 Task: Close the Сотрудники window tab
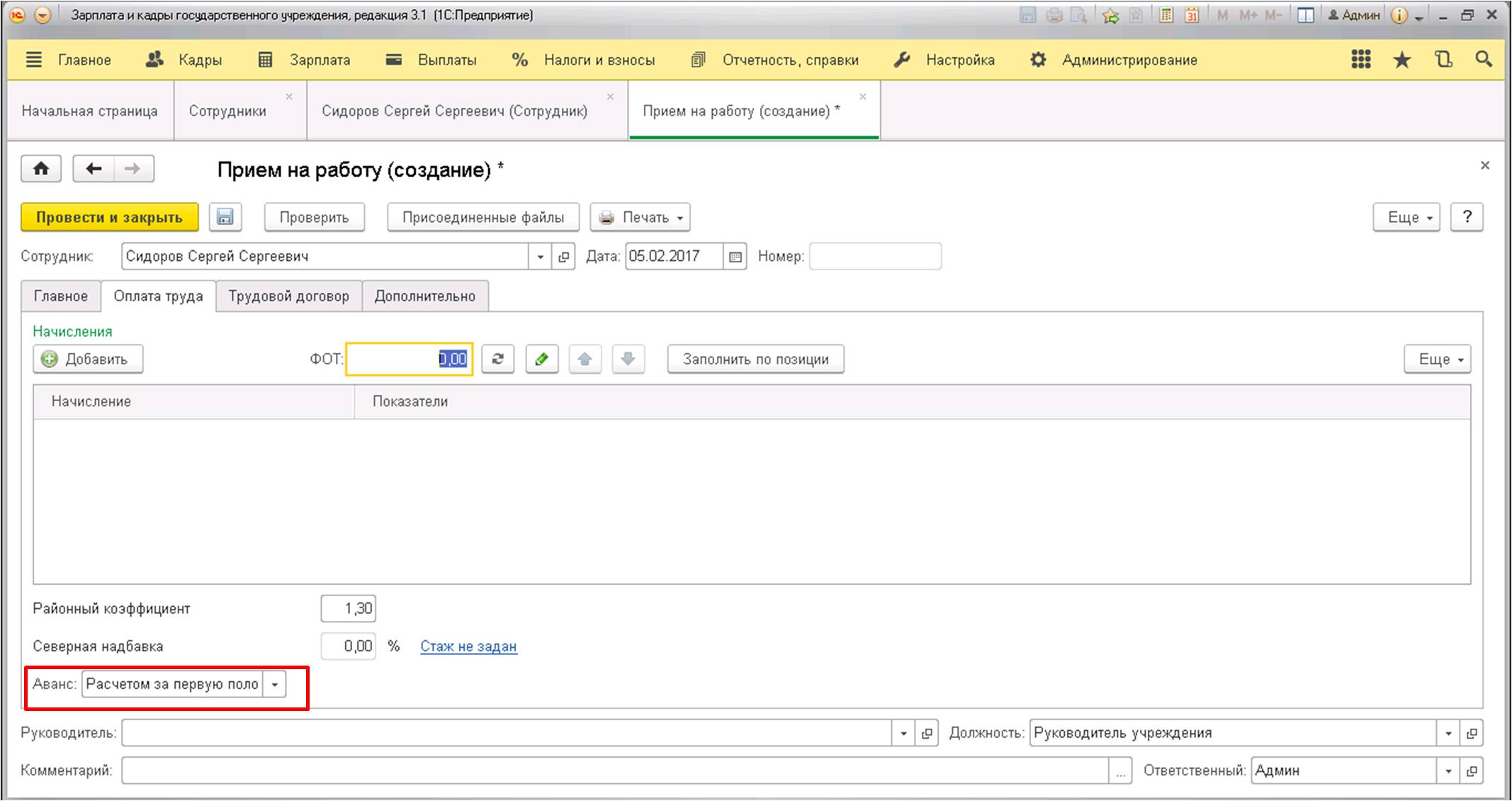(x=289, y=96)
